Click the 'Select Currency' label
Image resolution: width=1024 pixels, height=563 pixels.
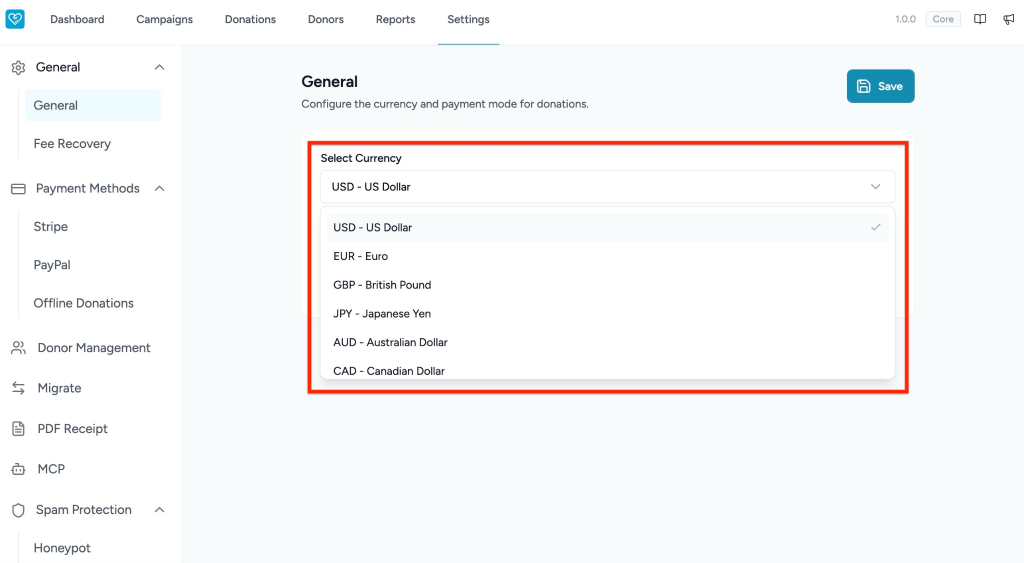360,158
